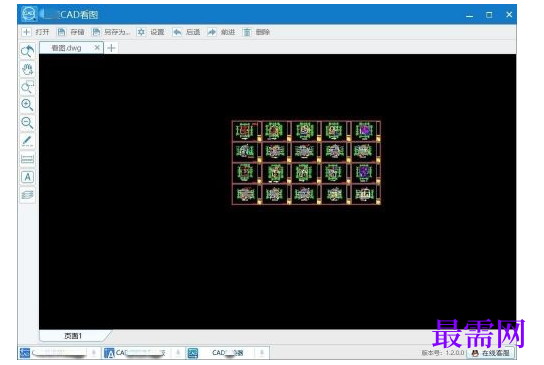This screenshot has height=365, width=544.
Task: Click the 版本号 1.2.0.0 version text
Action: [x=443, y=353]
